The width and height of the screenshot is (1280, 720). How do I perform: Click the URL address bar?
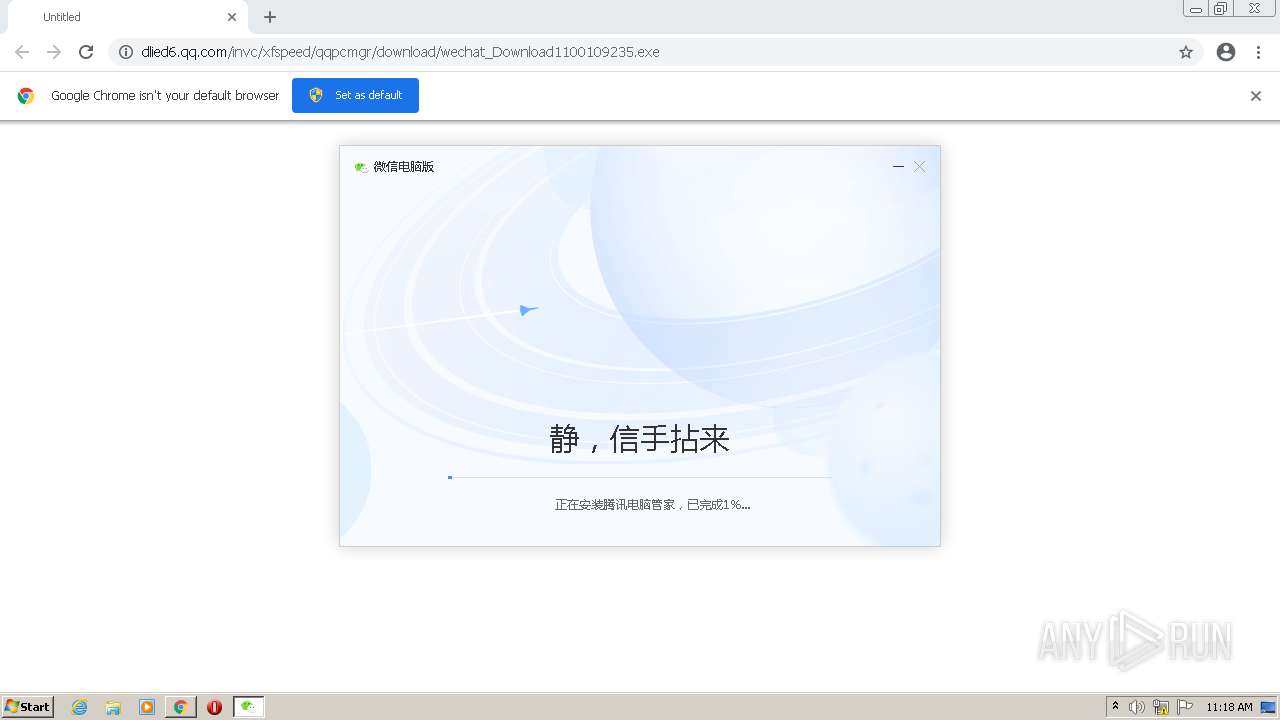pos(655,52)
